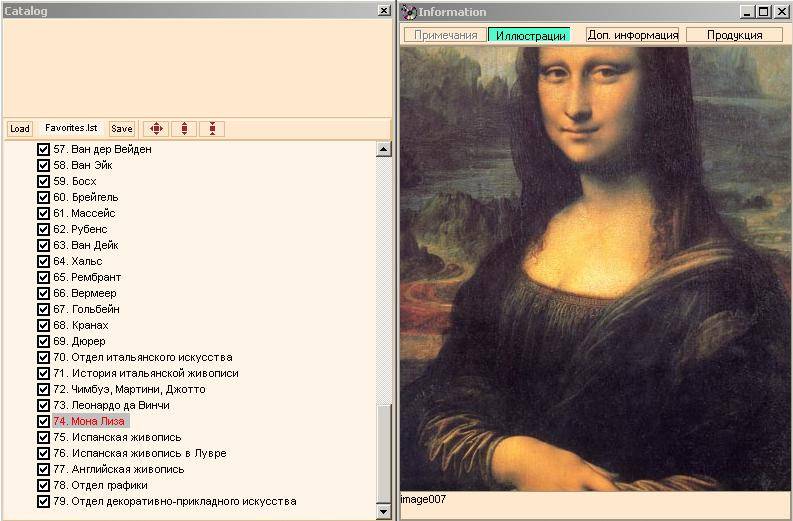Viewport: 793px width, 521px height.
Task: Select 71. История итальянской живописи
Action: [146, 373]
